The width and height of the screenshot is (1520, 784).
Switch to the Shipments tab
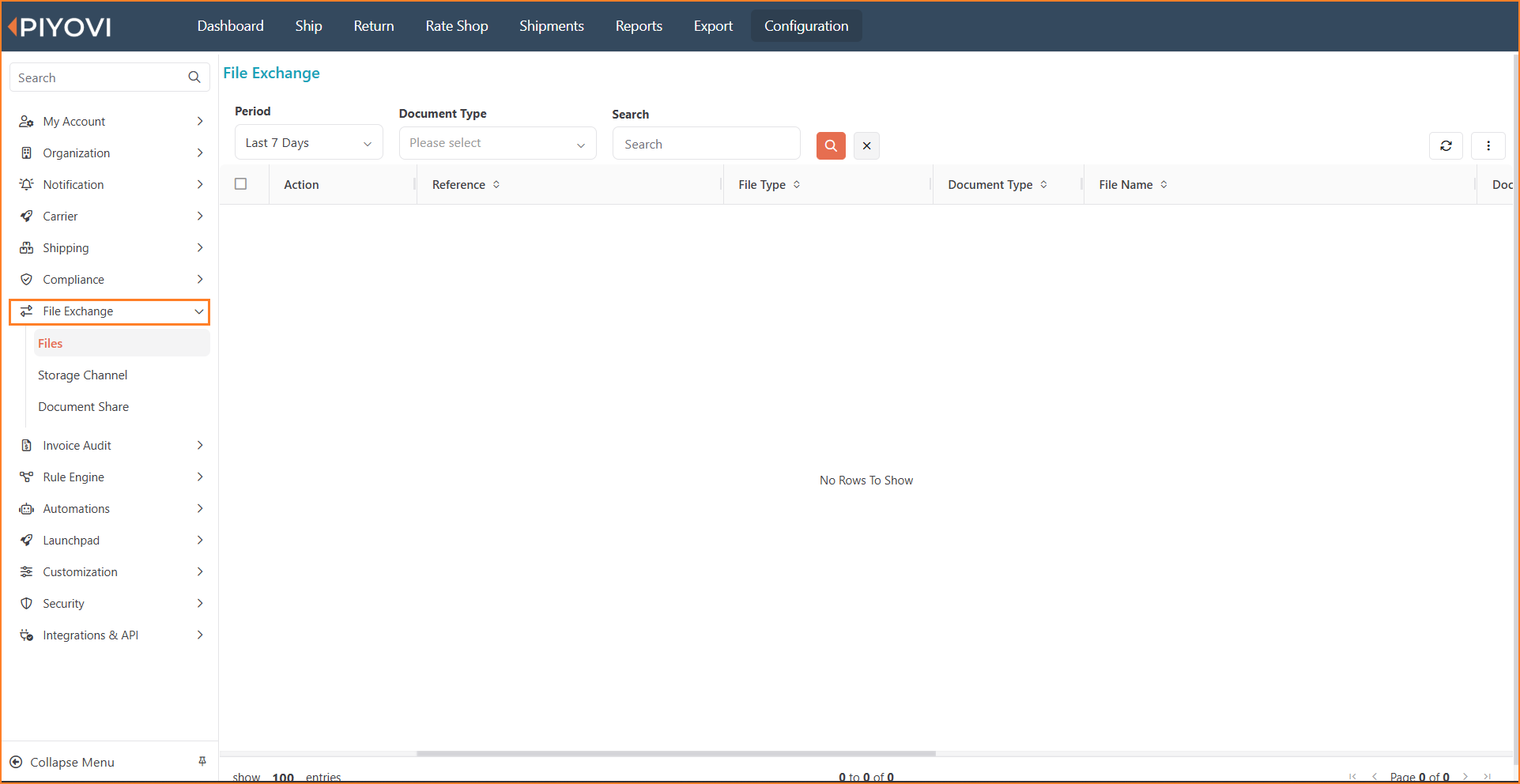point(552,26)
